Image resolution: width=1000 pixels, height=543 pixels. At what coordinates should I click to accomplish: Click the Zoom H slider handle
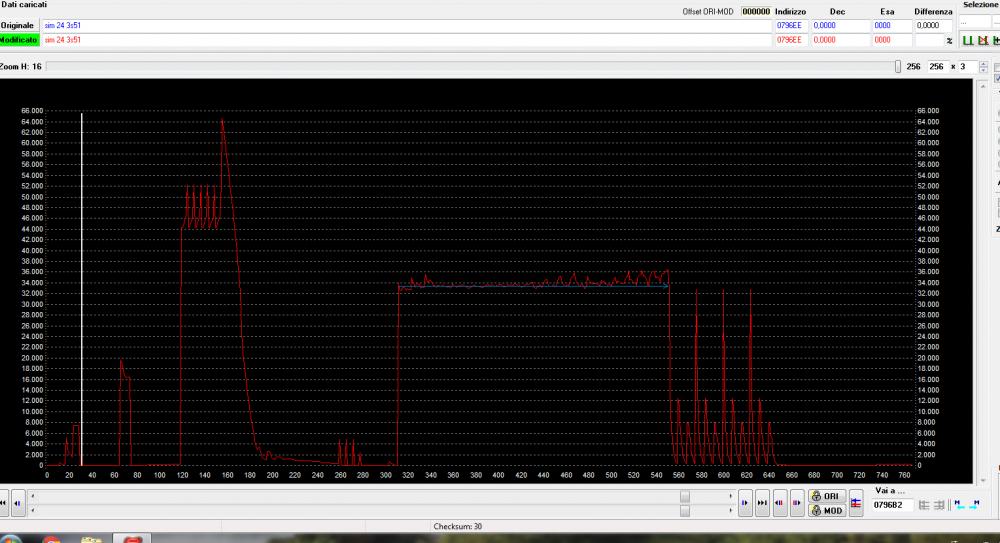[x=898, y=66]
